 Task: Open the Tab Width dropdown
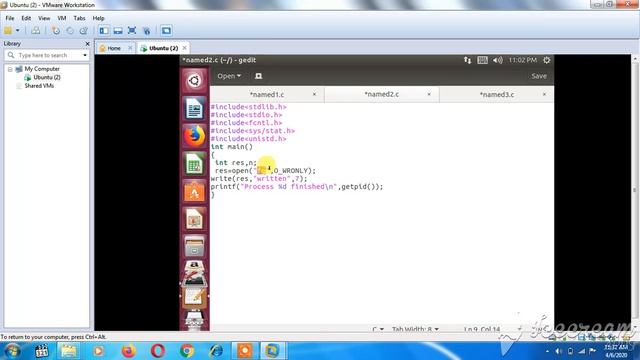[x=415, y=329]
